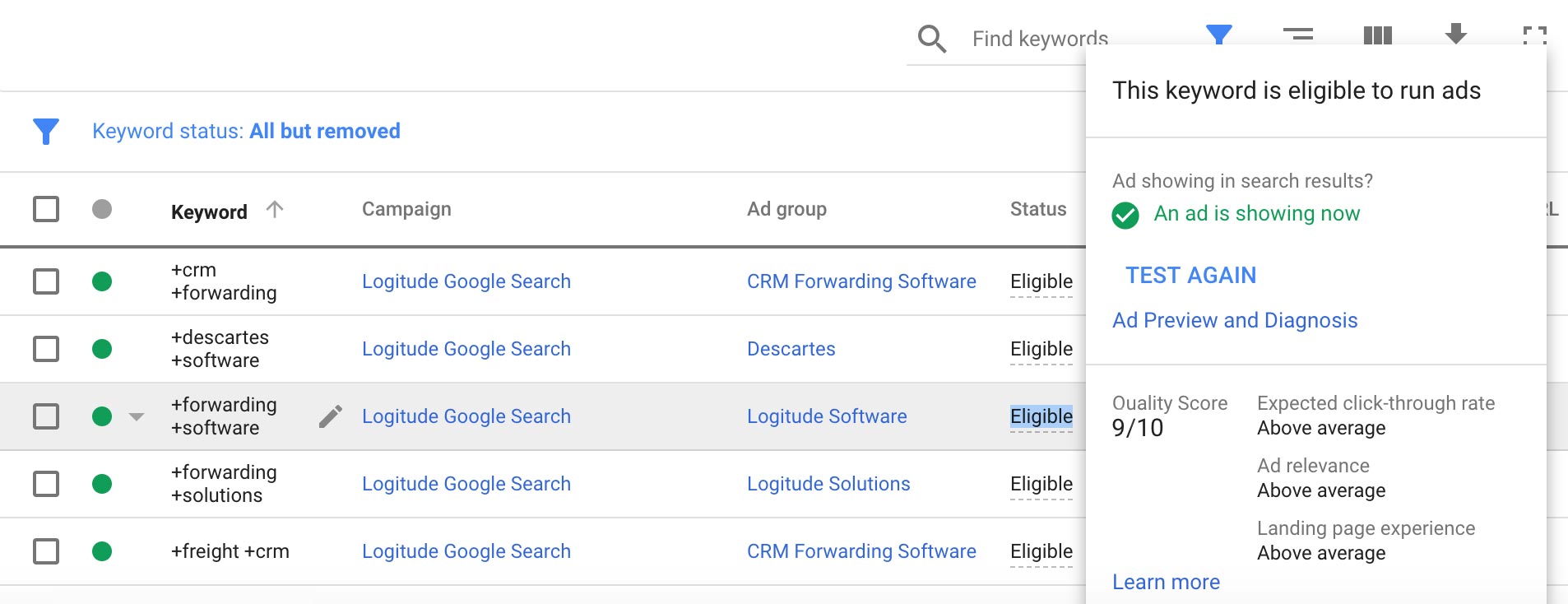Click the grey status dot in header
The image size is (1568, 604).
[x=102, y=209]
